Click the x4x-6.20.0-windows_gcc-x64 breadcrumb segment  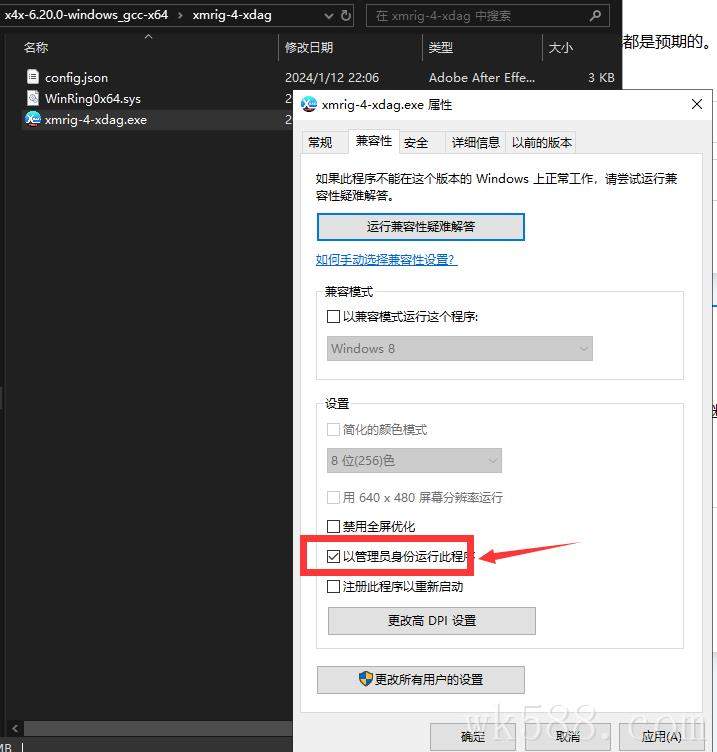point(85,15)
